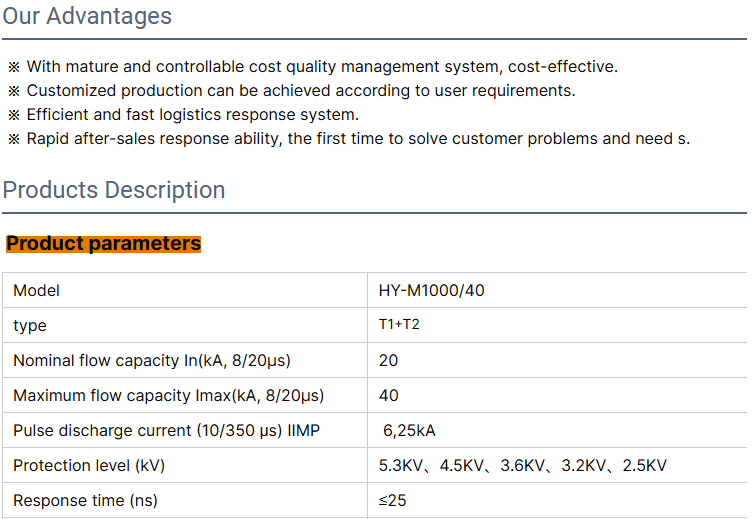The image size is (754, 519).
Task: Select the T1+T2 type value
Action: [x=399, y=325]
